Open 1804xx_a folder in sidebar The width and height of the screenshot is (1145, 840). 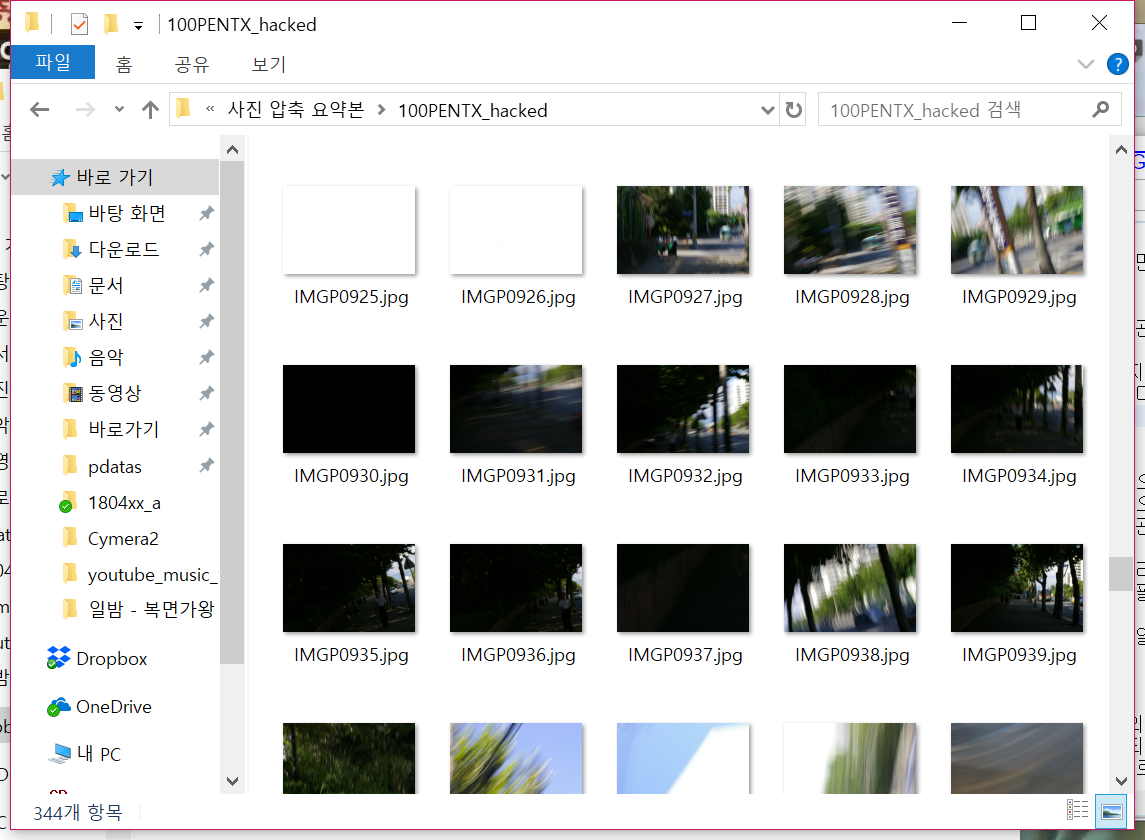pos(124,503)
